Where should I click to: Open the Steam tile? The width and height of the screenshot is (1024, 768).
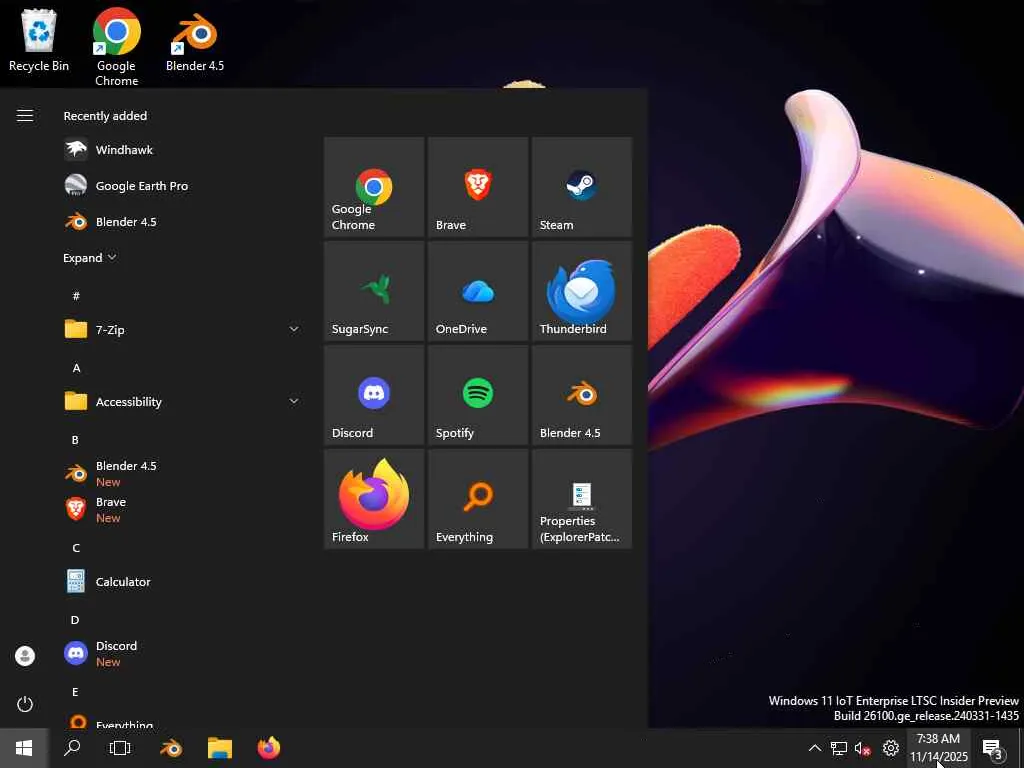click(x=582, y=187)
